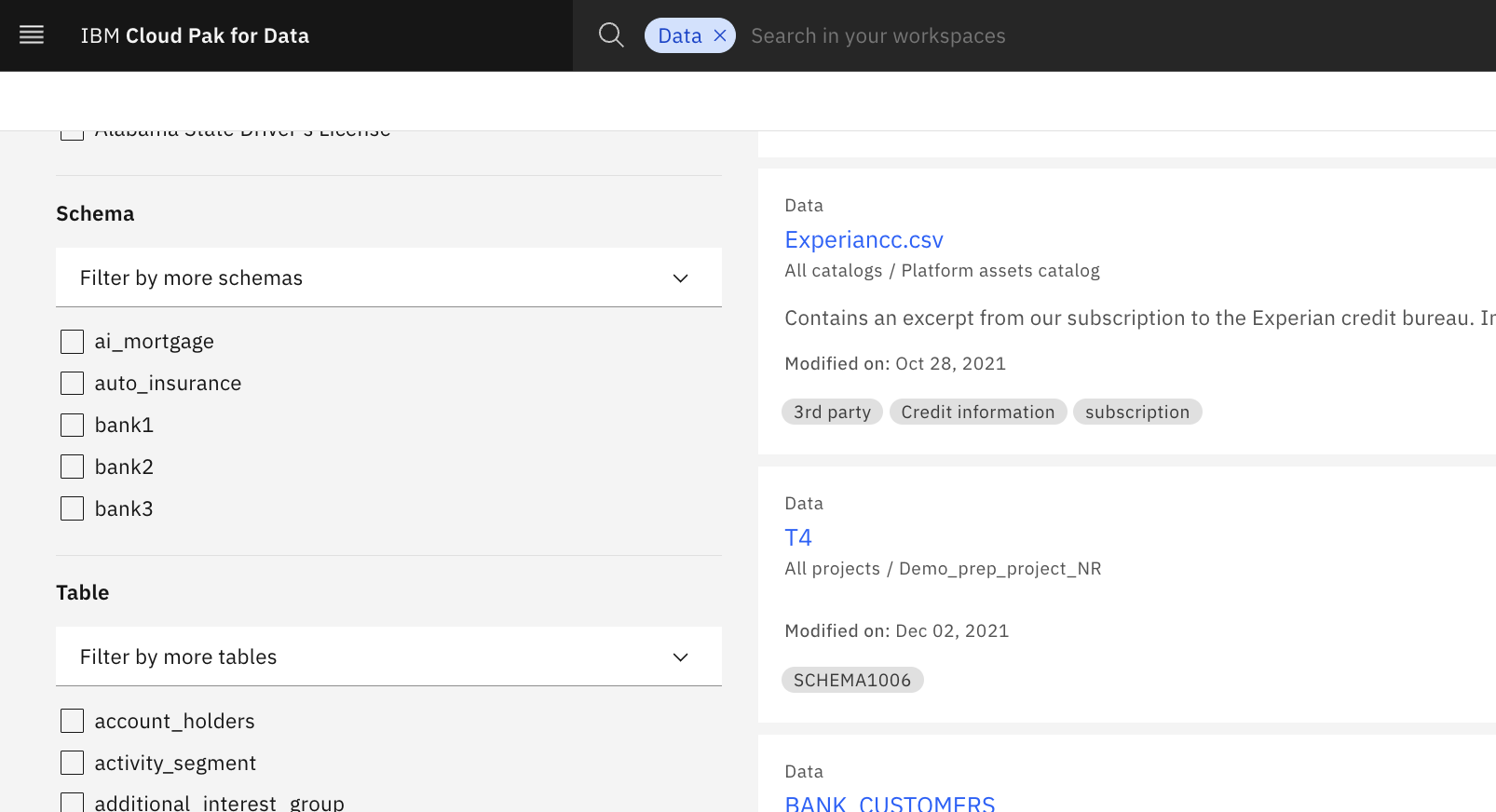Viewport: 1496px width, 812px height.
Task: Remove the Data filter chip
Action: pyautogui.click(x=720, y=35)
